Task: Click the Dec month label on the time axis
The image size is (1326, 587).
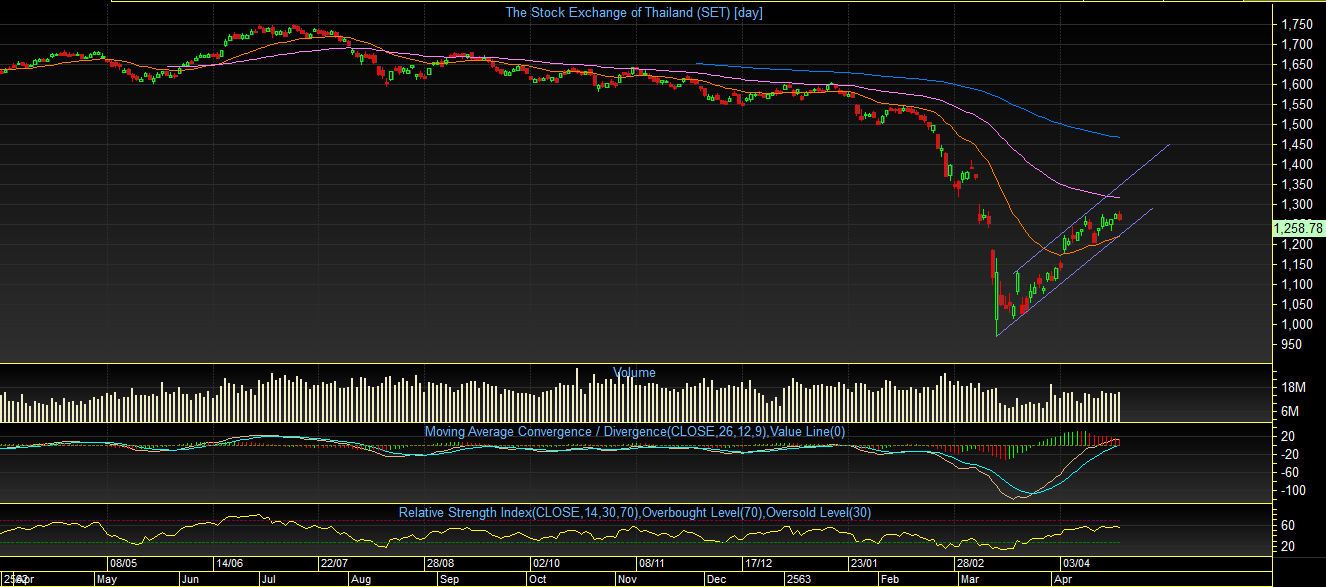Action: 716,579
